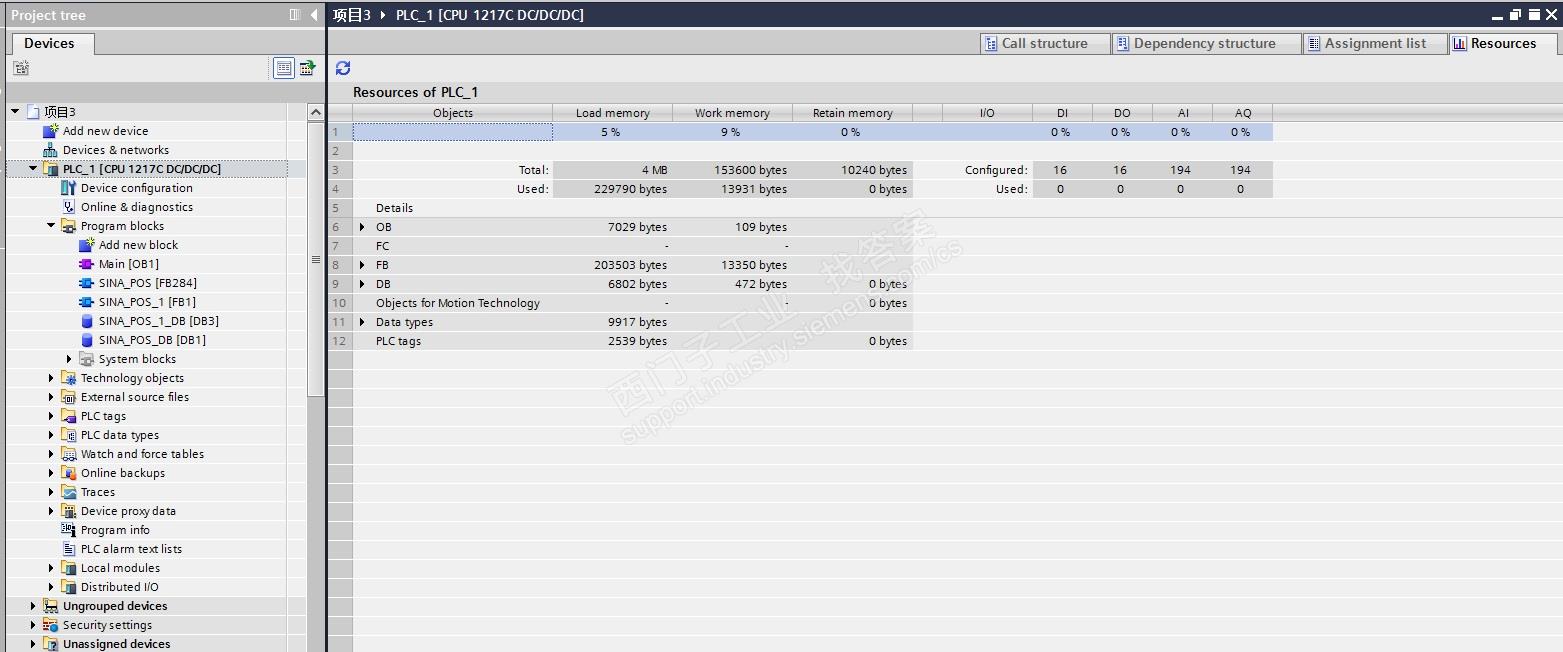This screenshot has width=1563, height=652.
Task: Click the Project tree column layout icon
Action: click(295, 15)
